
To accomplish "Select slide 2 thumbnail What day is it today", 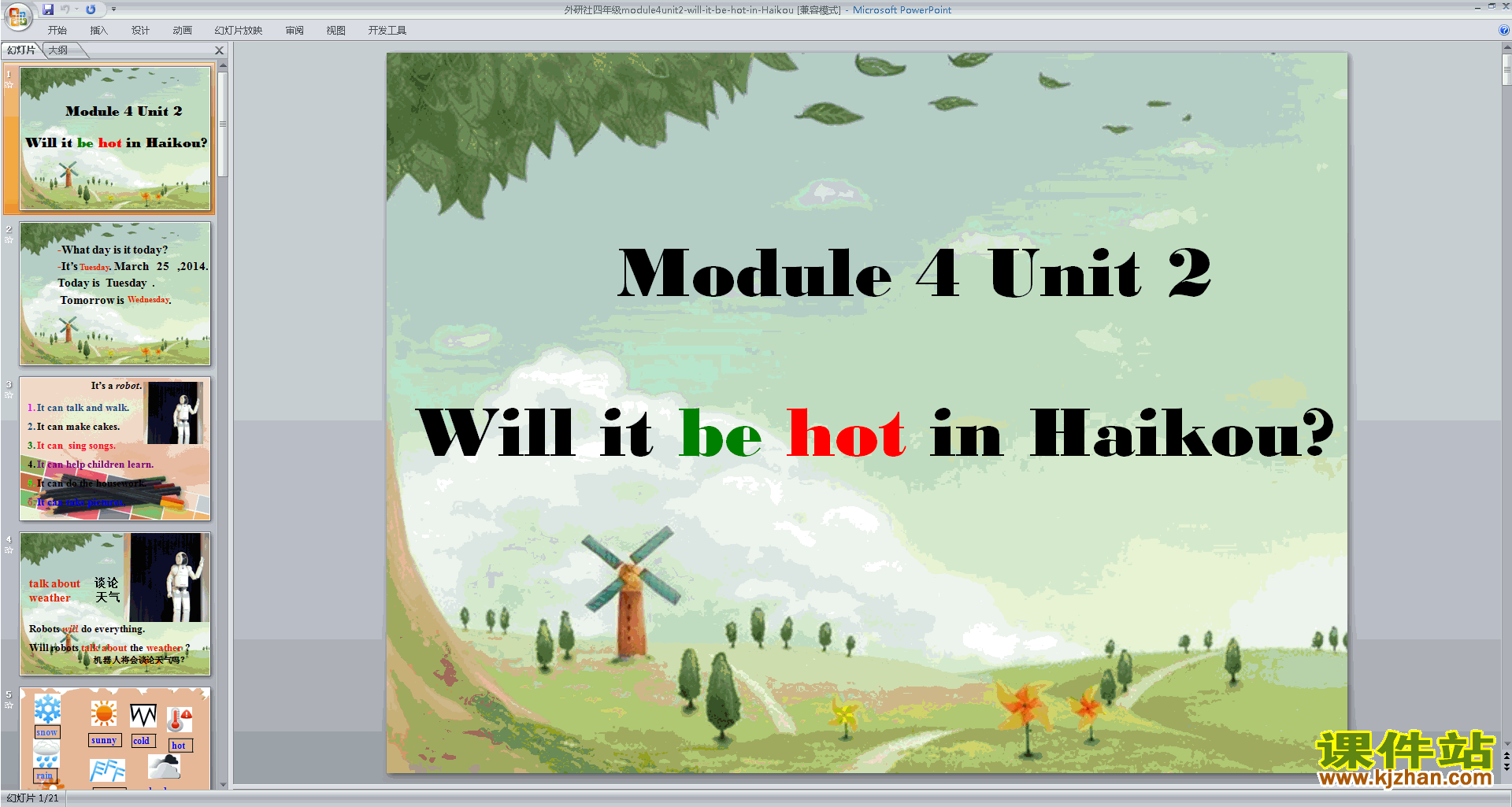I will tap(115, 294).
